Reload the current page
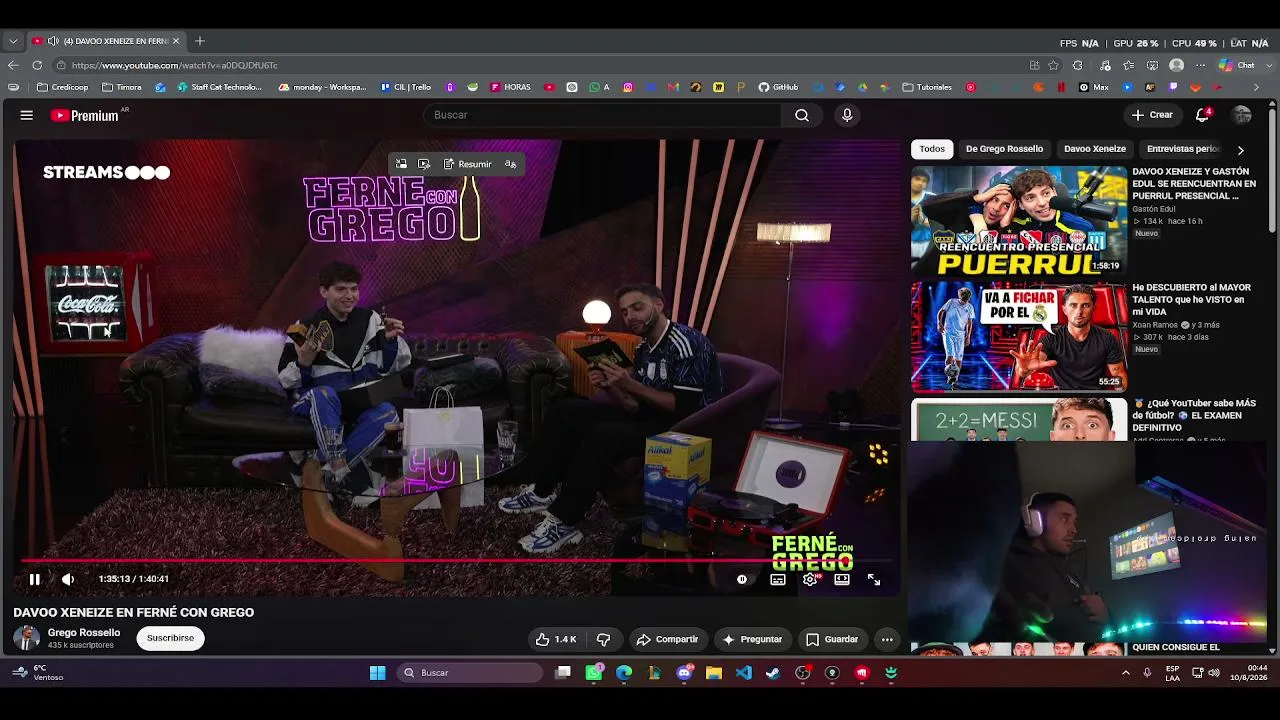 (x=37, y=65)
